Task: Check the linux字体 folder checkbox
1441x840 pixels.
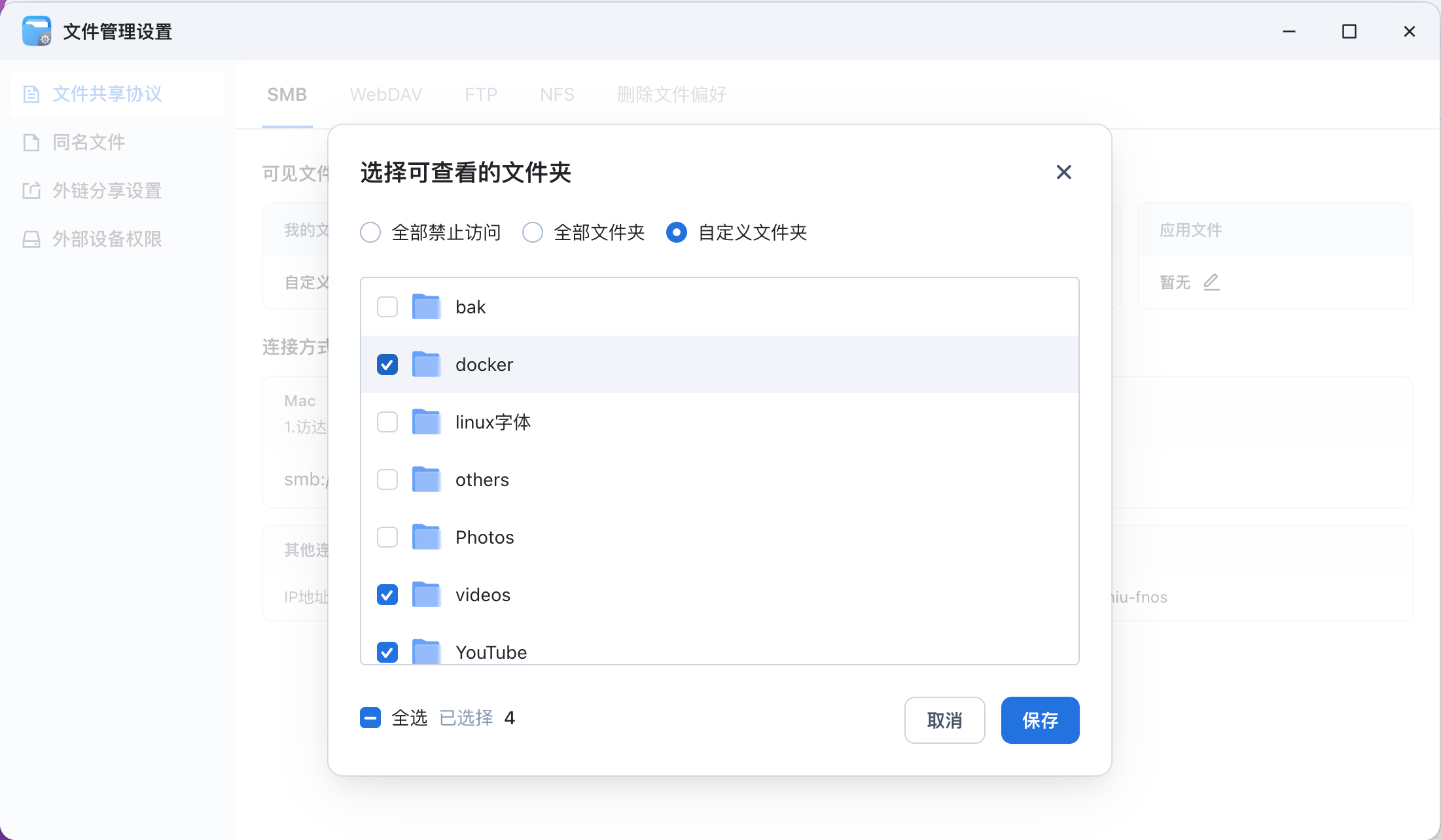Action: click(387, 422)
